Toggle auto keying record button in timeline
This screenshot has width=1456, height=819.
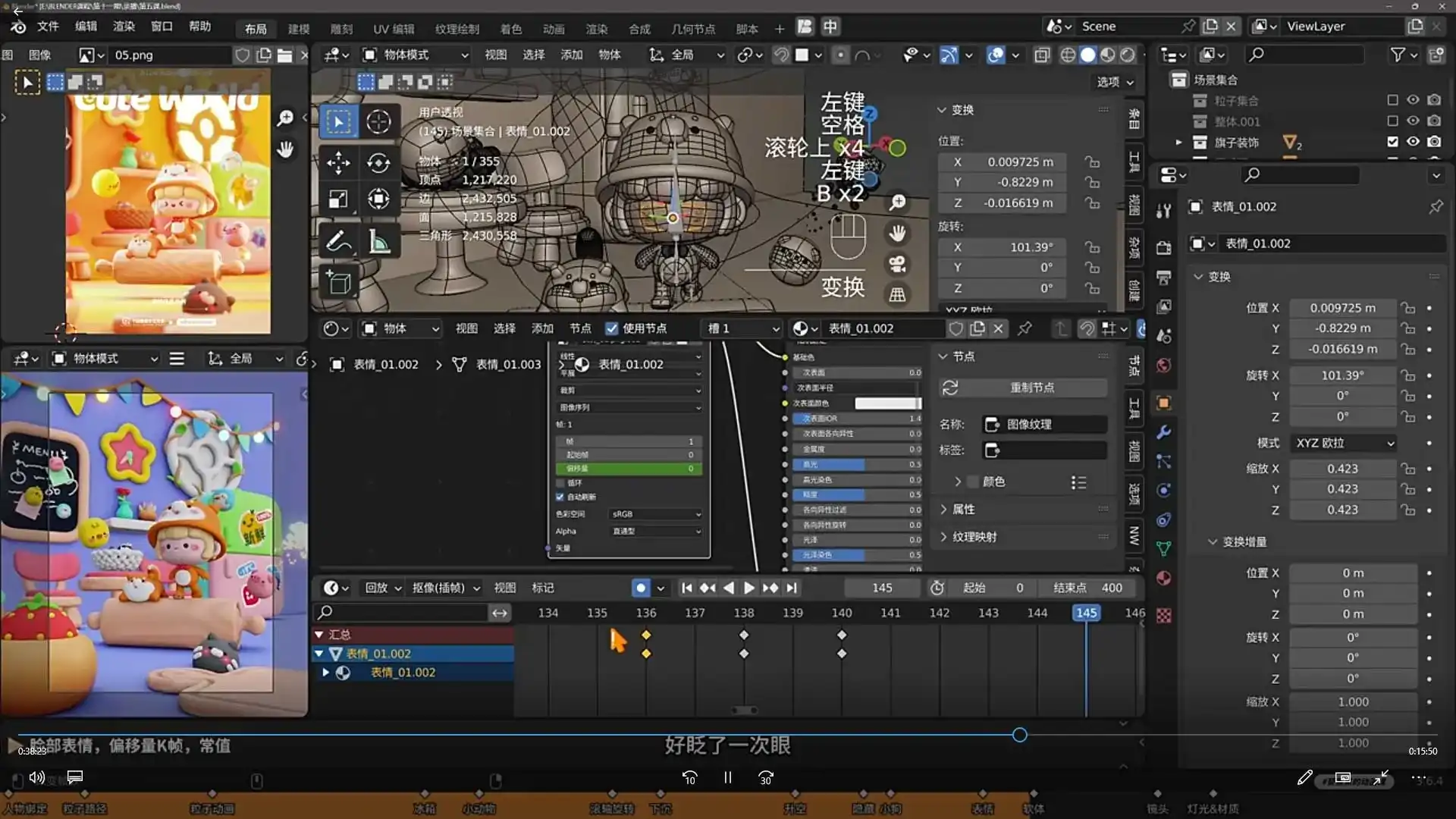(x=641, y=588)
